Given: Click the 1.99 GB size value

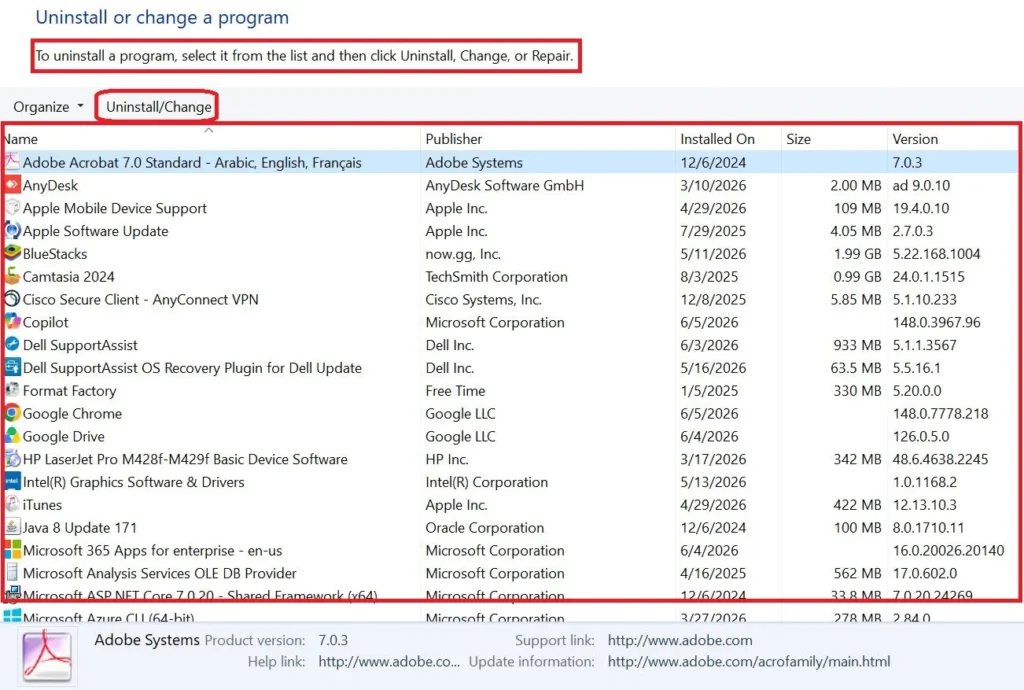Looking at the screenshot, I should point(857,254).
